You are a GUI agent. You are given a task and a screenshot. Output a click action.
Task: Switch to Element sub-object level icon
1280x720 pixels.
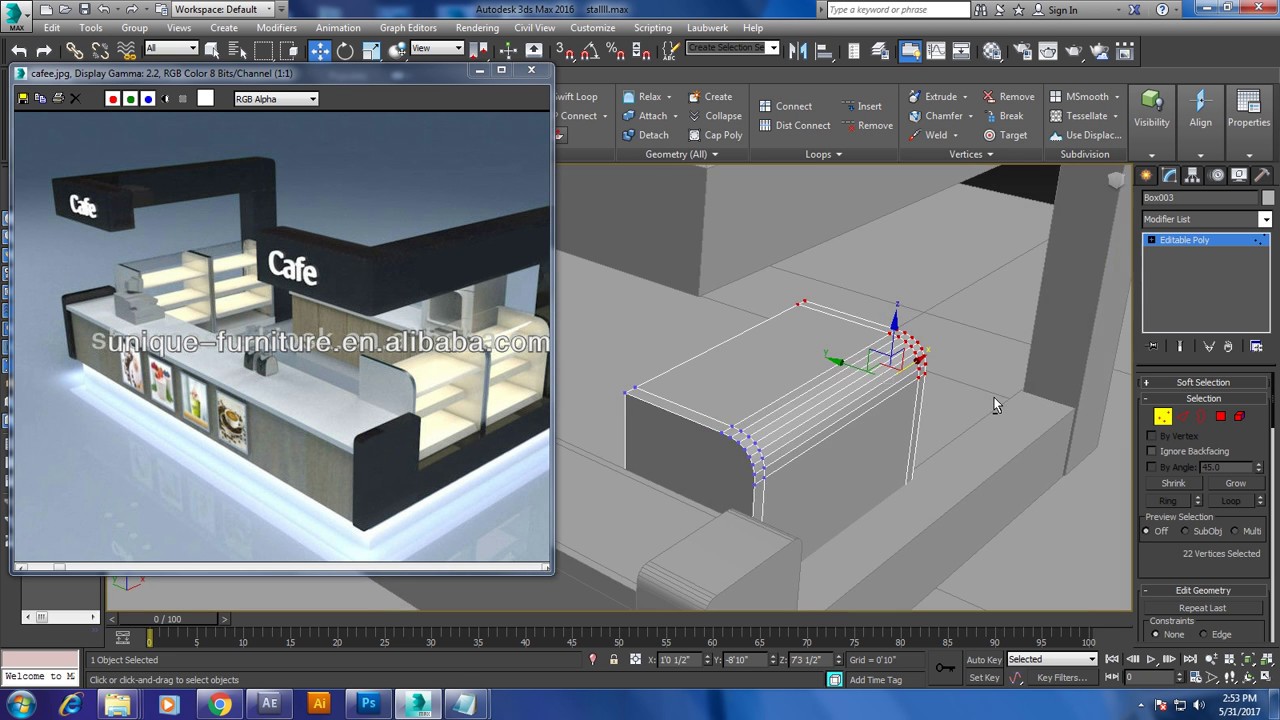[1239, 417]
